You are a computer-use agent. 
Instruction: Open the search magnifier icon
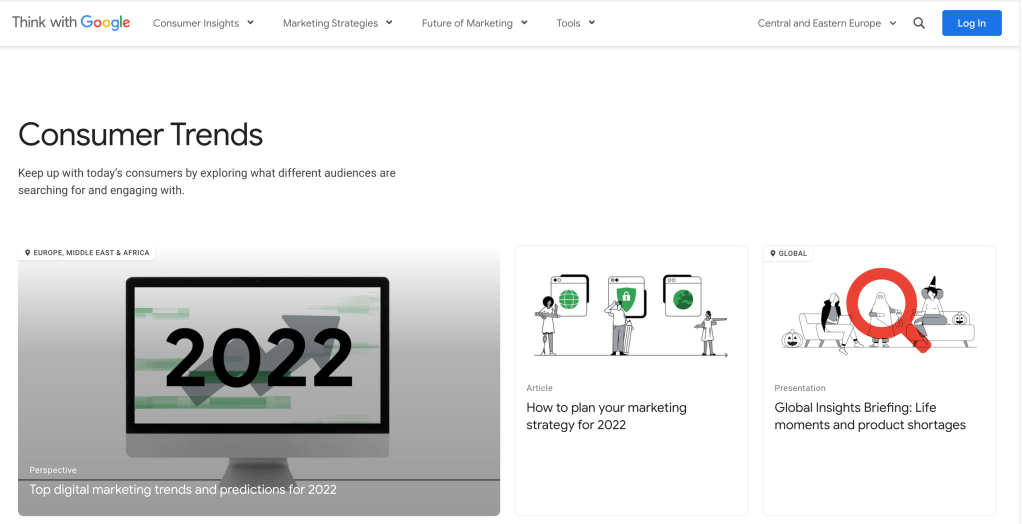click(919, 23)
